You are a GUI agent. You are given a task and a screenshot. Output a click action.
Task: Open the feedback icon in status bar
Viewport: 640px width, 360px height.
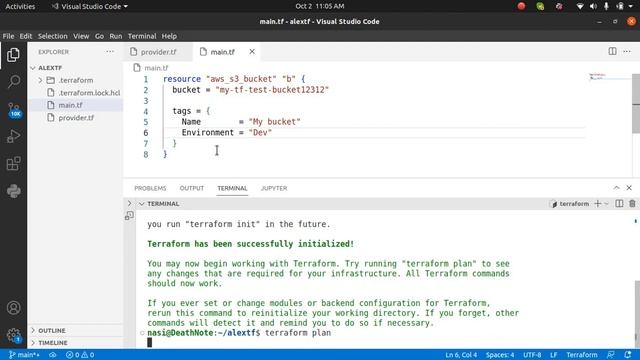click(x=611, y=355)
